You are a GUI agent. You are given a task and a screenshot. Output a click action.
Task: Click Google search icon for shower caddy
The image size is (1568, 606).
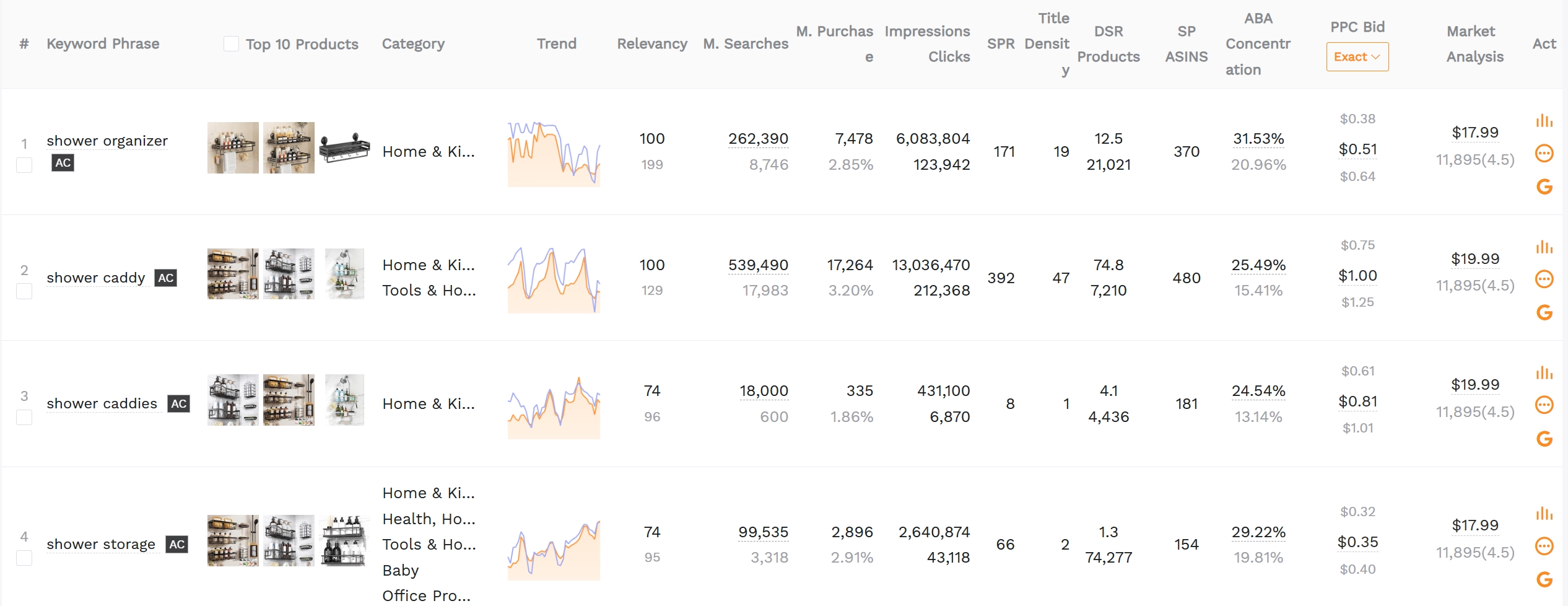click(x=1544, y=312)
